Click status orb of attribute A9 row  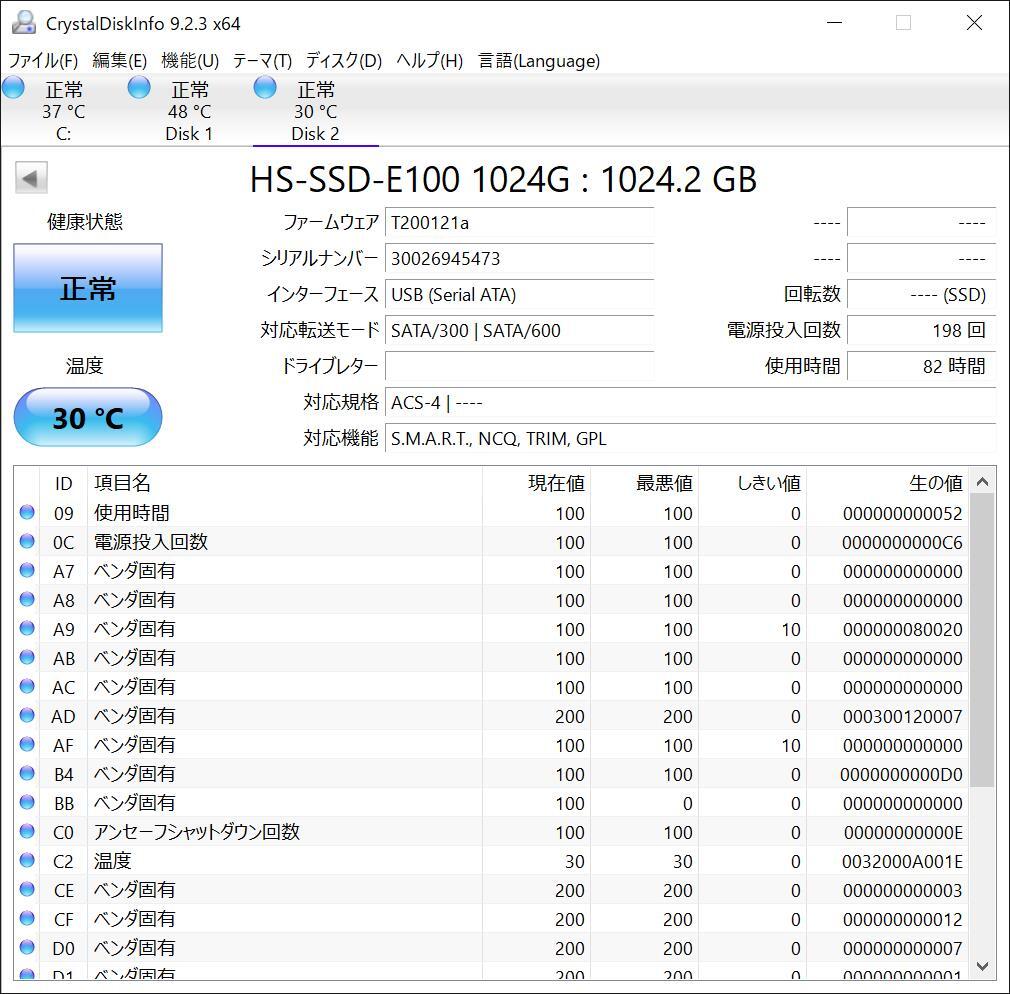27,628
